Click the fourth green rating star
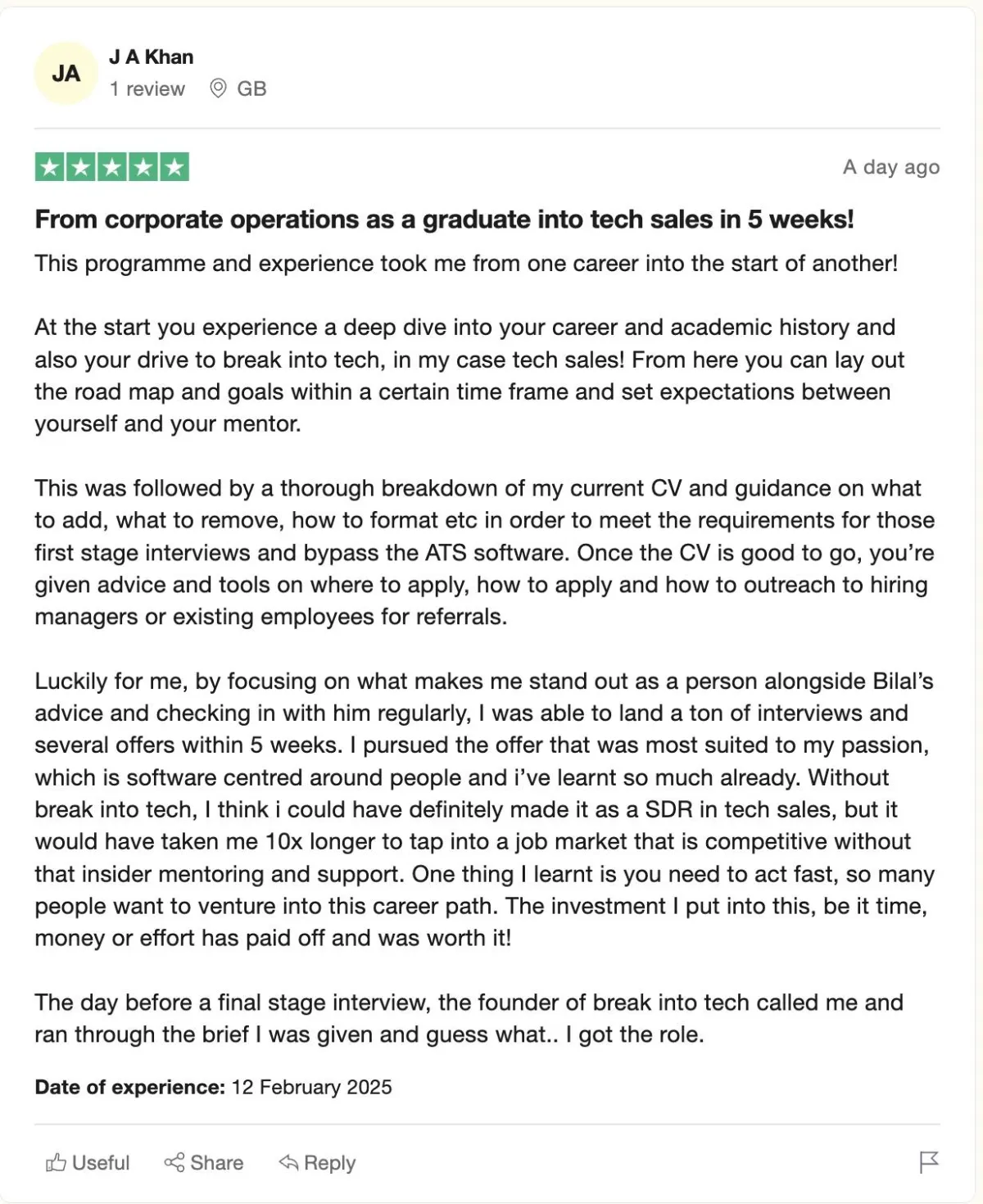This screenshot has width=983, height=1204. pyautogui.click(x=143, y=167)
